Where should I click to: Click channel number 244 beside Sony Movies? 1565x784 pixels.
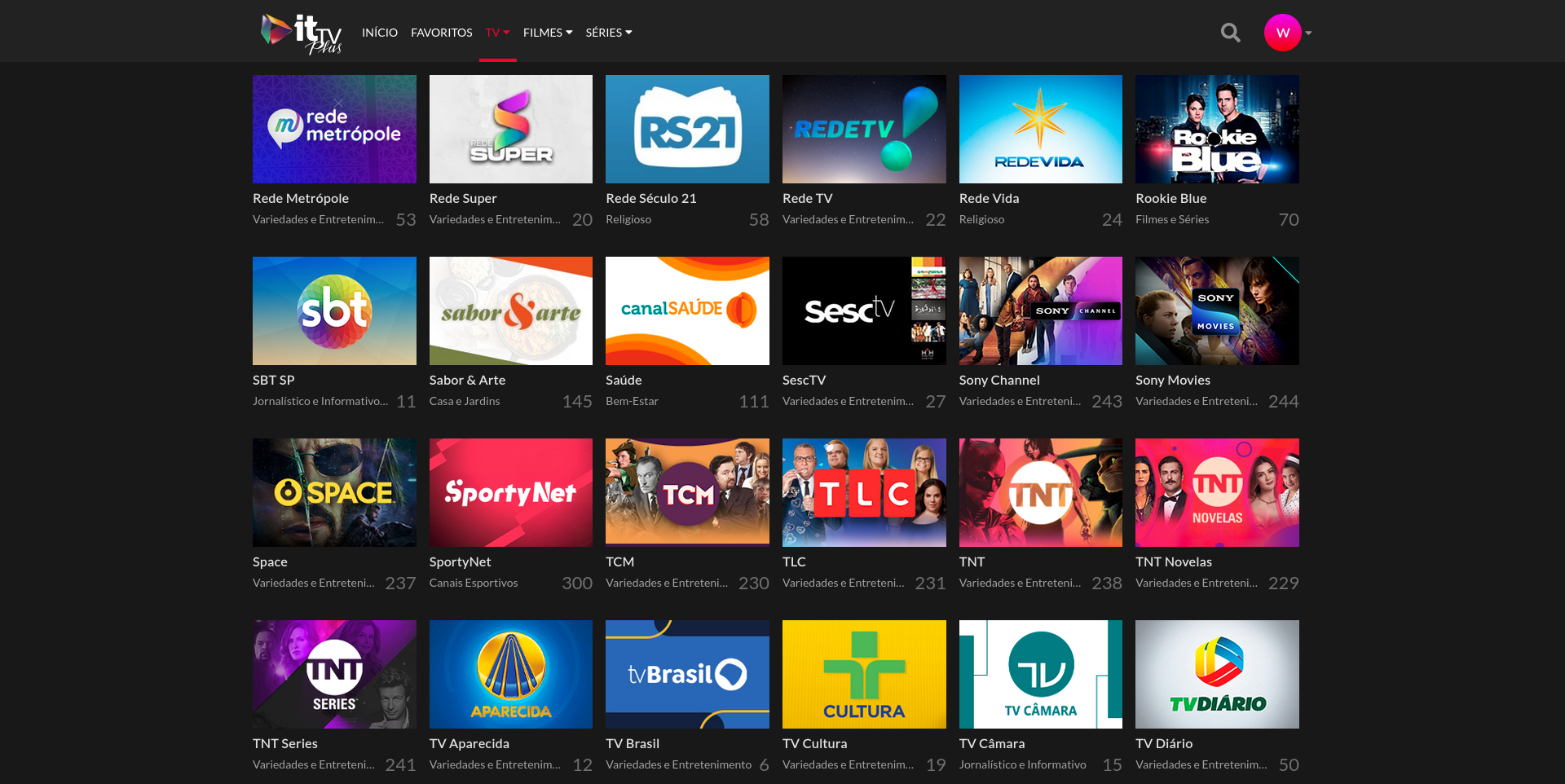(x=1284, y=401)
